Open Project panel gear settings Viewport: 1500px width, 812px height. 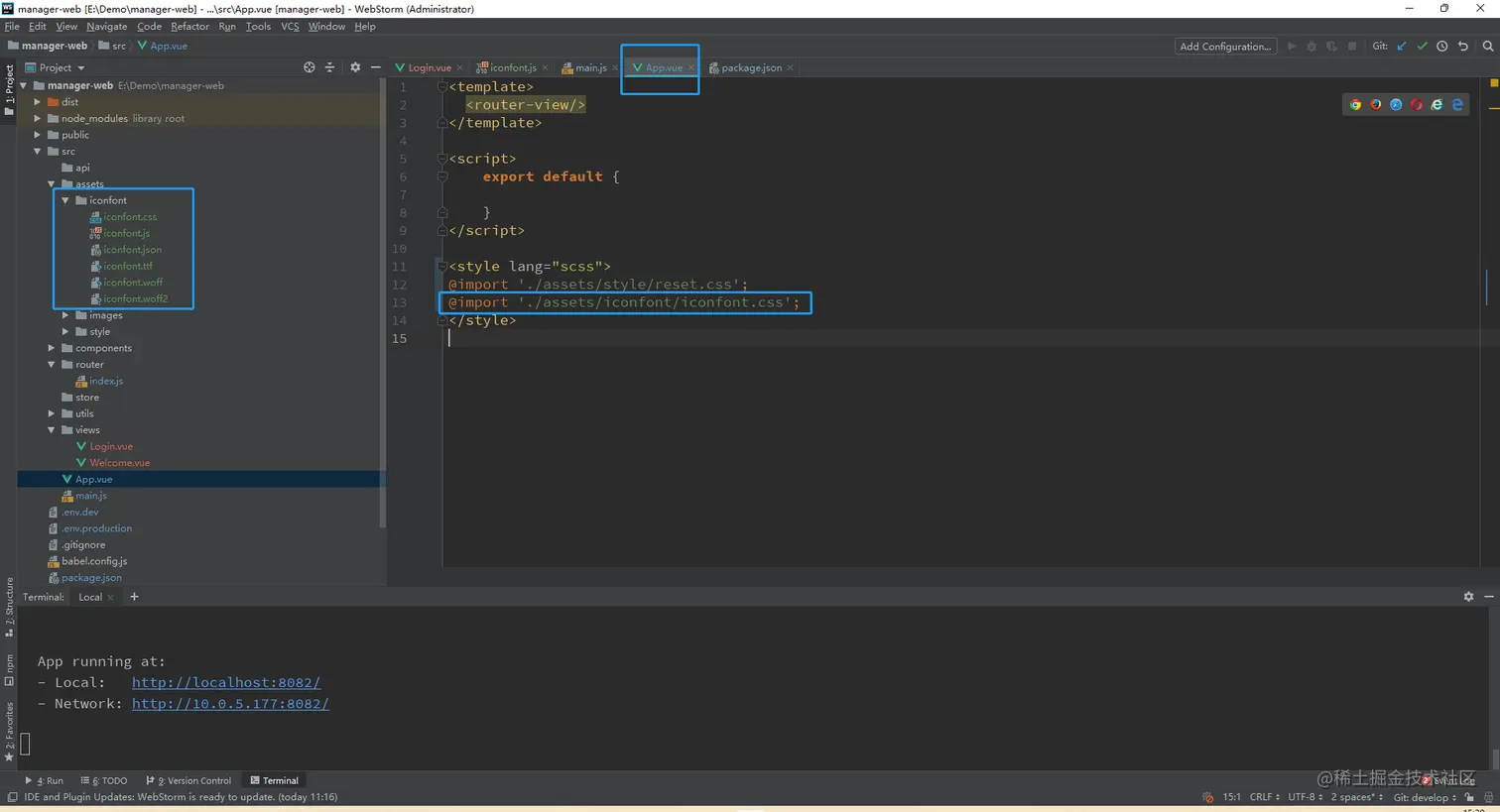tap(355, 67)
